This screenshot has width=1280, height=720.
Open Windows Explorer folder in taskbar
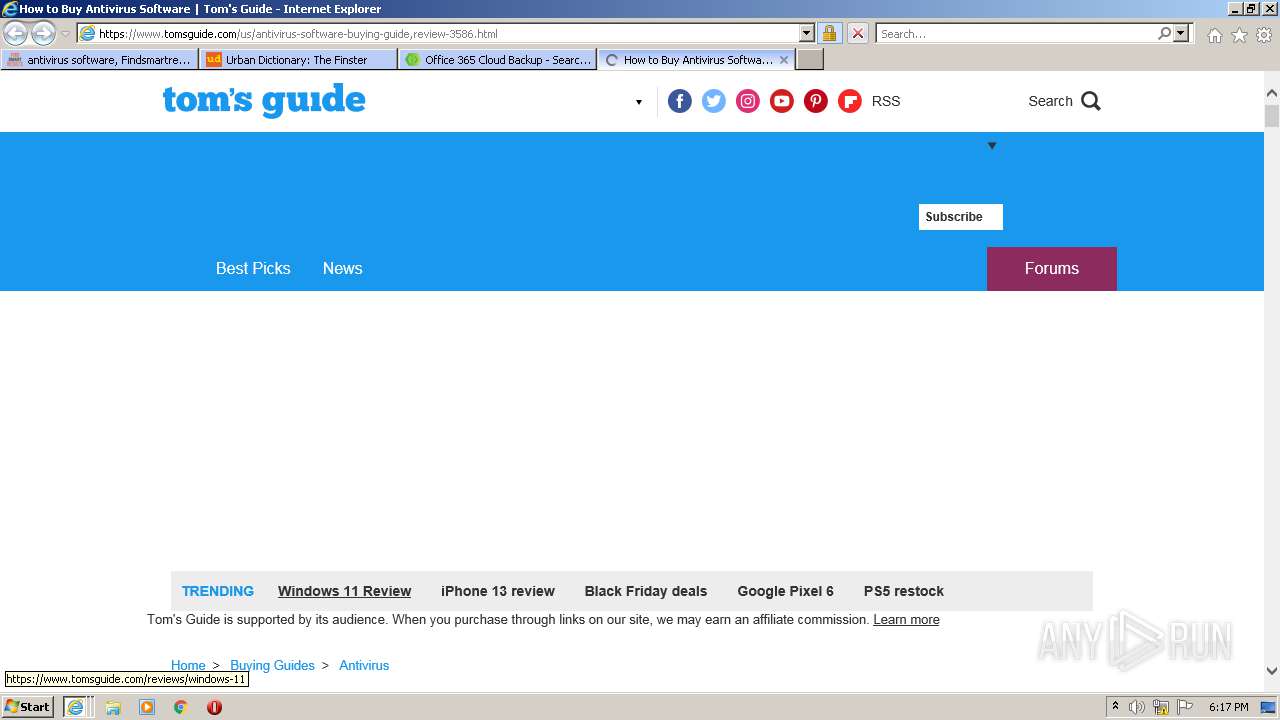click(x=113, y=707)
